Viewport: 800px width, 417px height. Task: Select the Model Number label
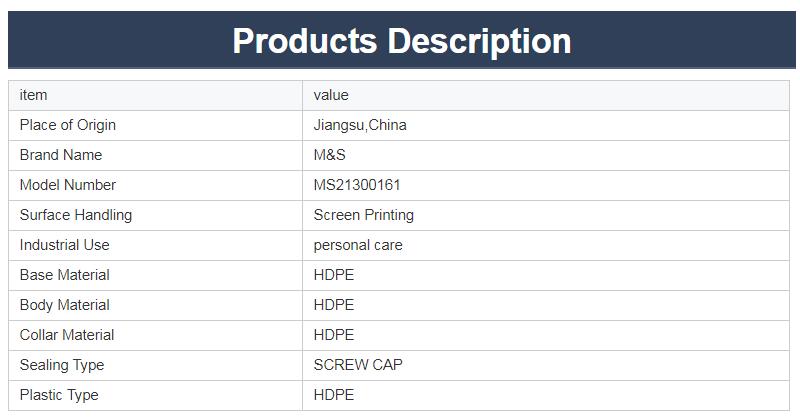(68, 185)
